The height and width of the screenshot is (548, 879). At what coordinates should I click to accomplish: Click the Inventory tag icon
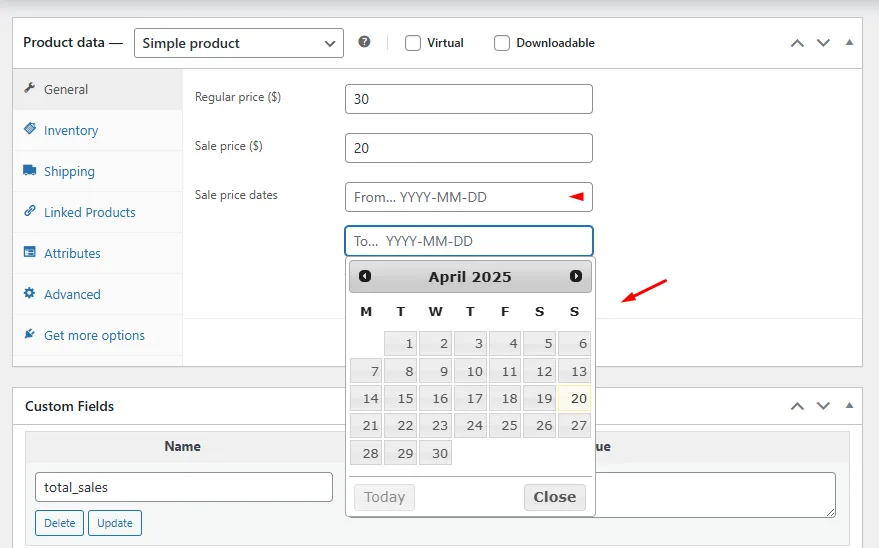coord(30,130)
